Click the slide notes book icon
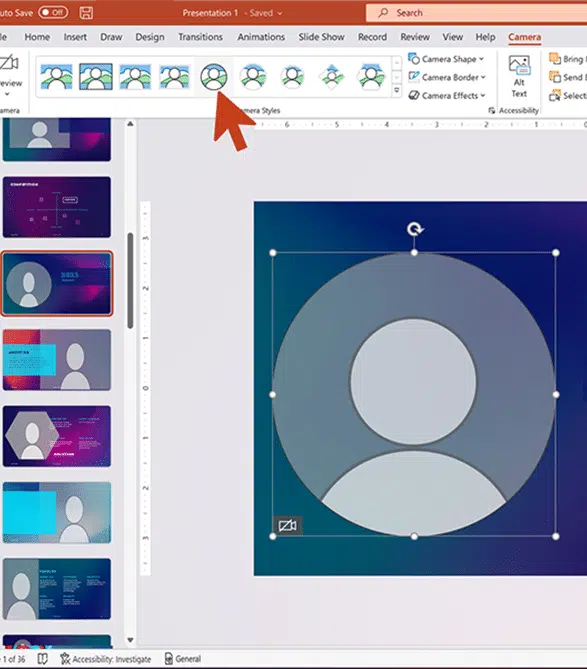This screenshot has height=669, width=587. (42, 659)
